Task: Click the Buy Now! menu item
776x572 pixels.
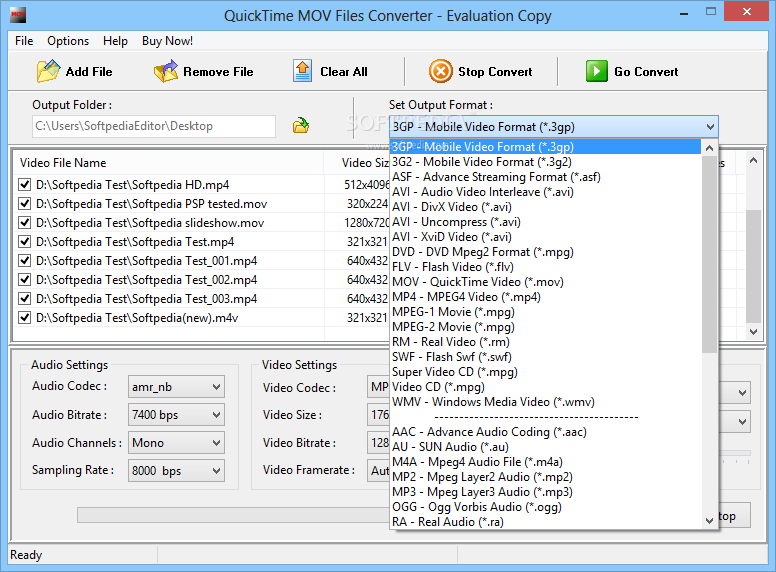Action: coord(167,41)
